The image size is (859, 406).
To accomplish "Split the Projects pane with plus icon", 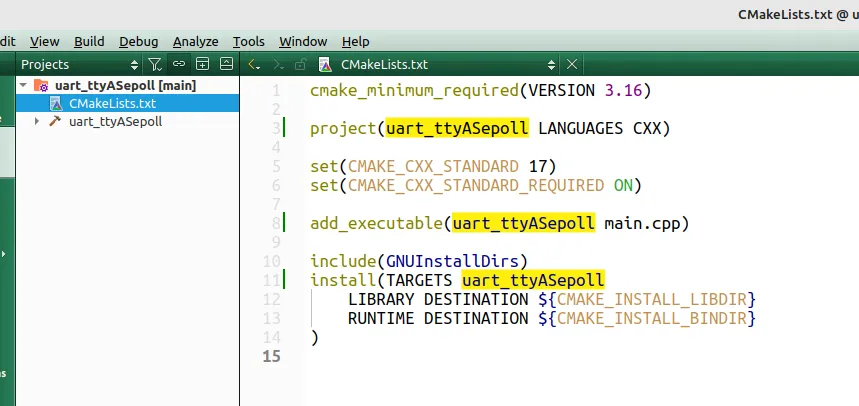I will (203, 64).
